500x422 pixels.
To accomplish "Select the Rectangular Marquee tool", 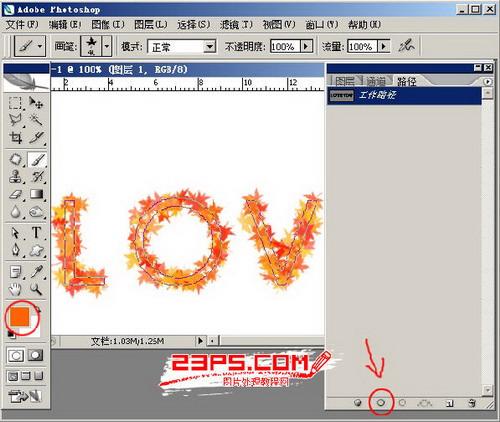I will (15, 103).
